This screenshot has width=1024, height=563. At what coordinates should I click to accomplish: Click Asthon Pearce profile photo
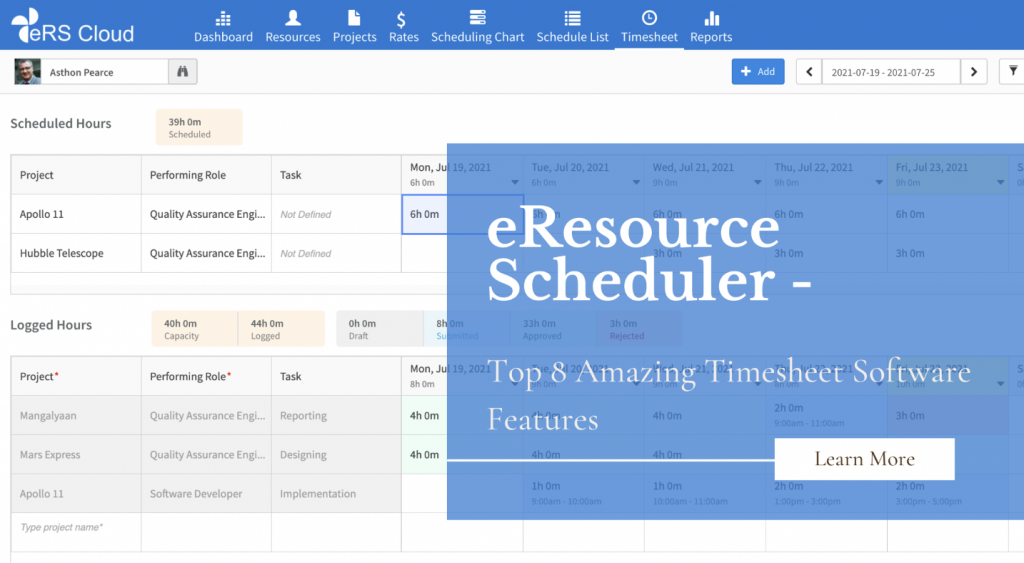click(x=27, y=72)
